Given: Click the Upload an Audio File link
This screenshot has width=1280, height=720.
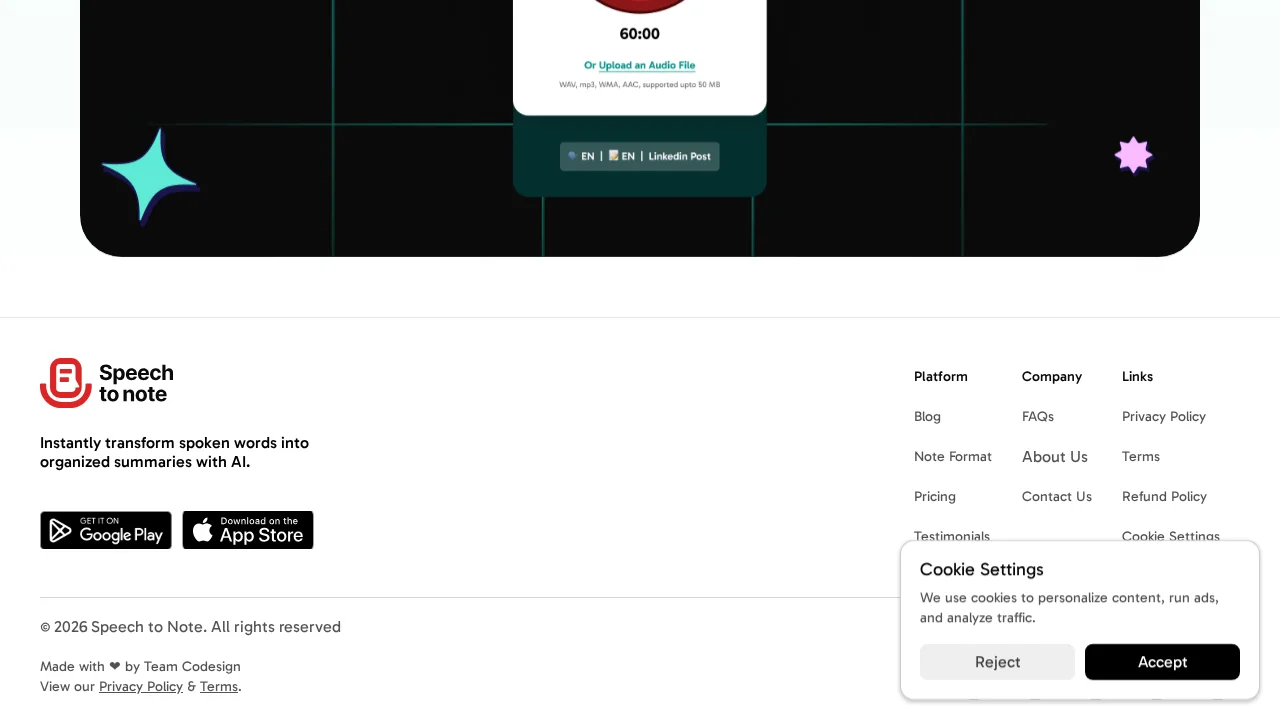Looking at the screenshot, I should [x=646, y=66].
